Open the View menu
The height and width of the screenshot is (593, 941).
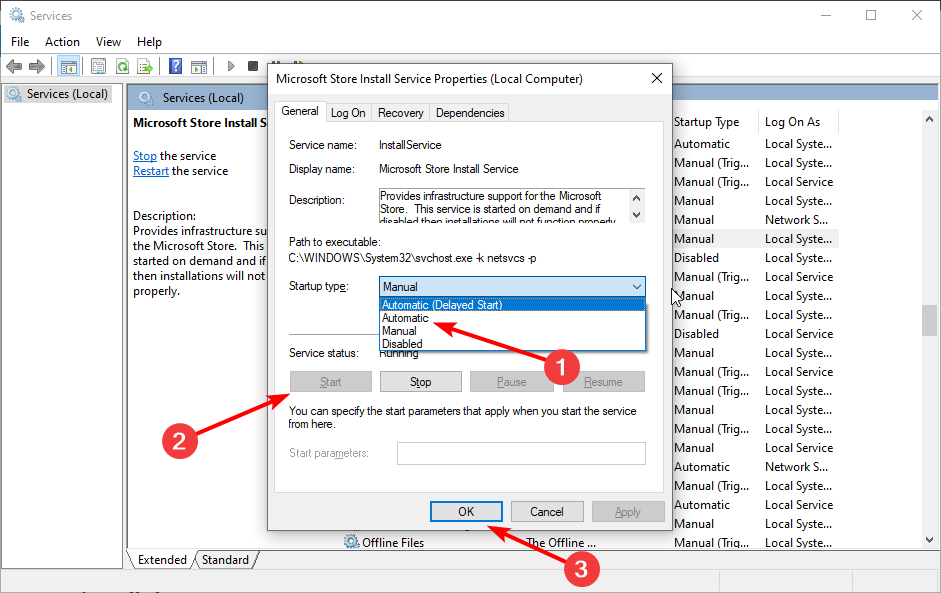click(x=108, y=42)
